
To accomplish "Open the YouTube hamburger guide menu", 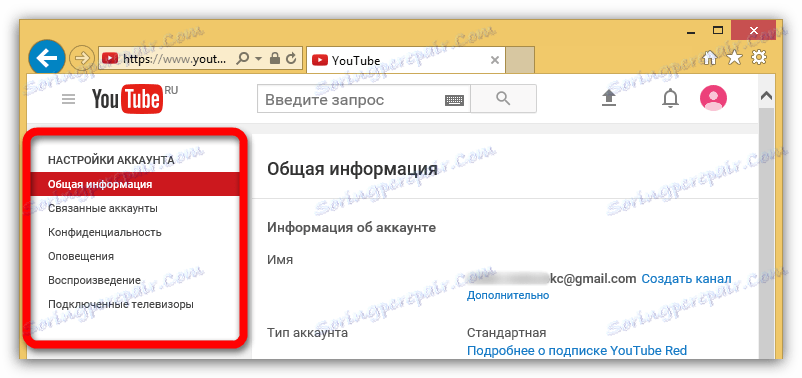I will pyautogui.click(x=69, y=99).
